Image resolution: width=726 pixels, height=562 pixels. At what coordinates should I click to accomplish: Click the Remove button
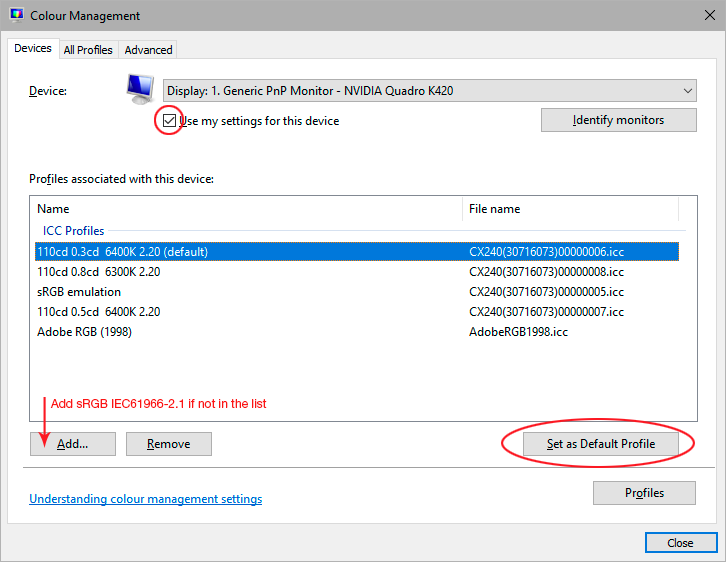(168, 444)
